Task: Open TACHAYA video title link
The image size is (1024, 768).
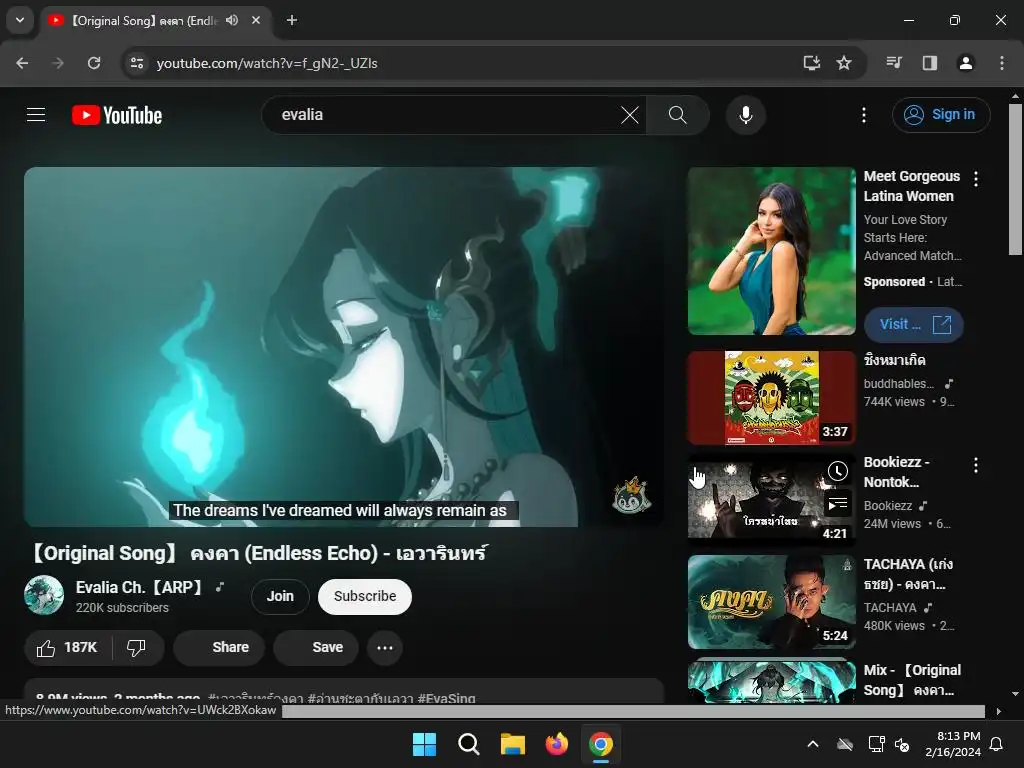Action: [x=908, y=574]
